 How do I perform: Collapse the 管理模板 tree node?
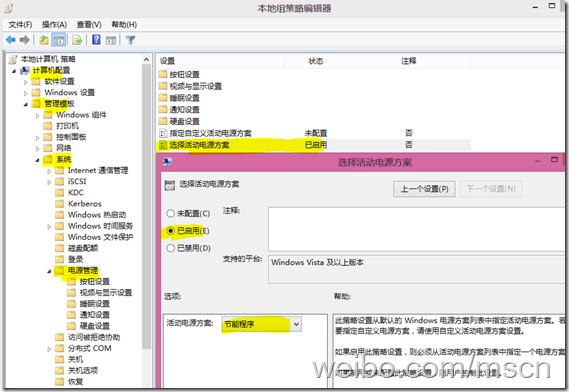25,105
